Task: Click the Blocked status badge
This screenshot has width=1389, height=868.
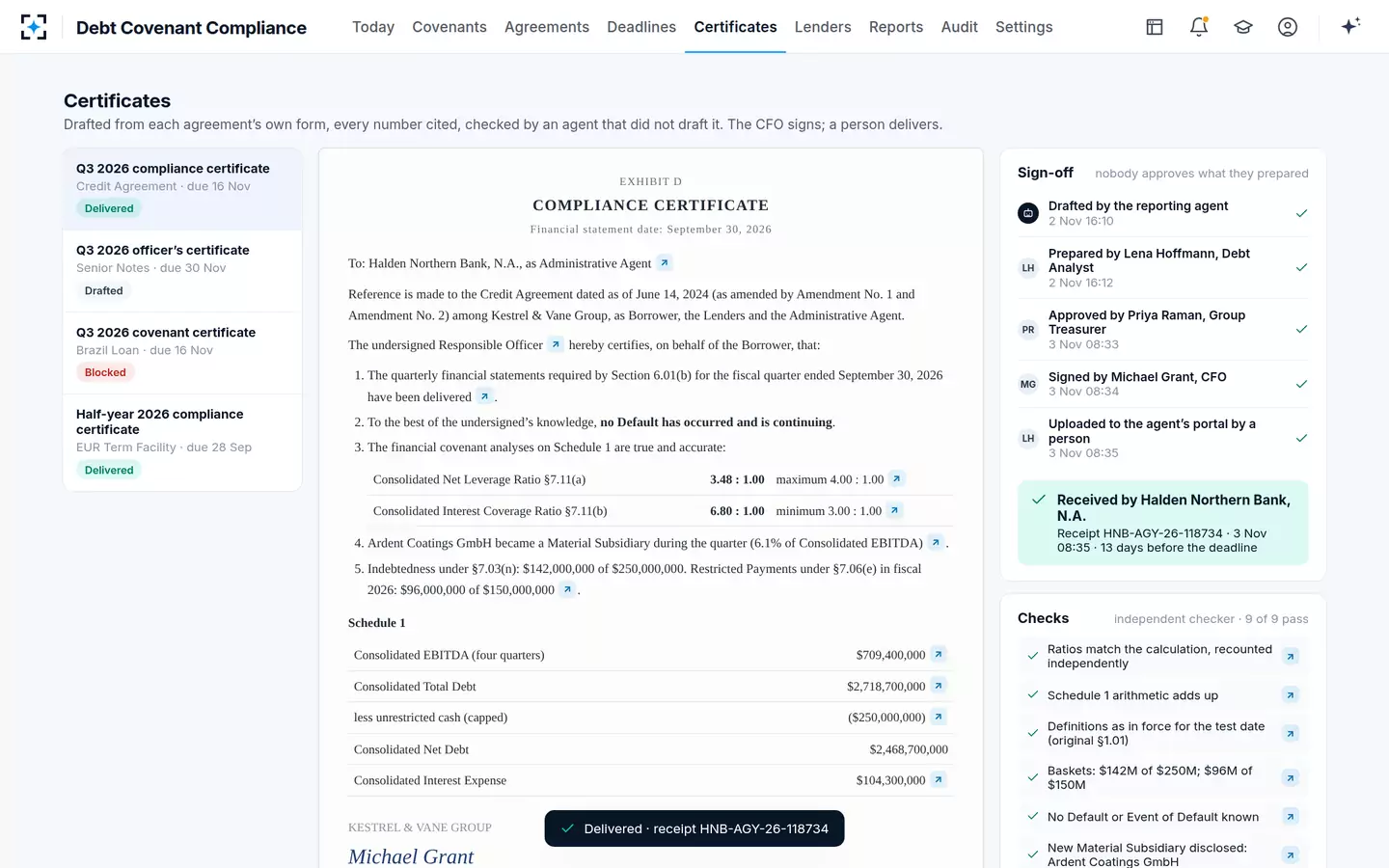Action: [105, 372]
